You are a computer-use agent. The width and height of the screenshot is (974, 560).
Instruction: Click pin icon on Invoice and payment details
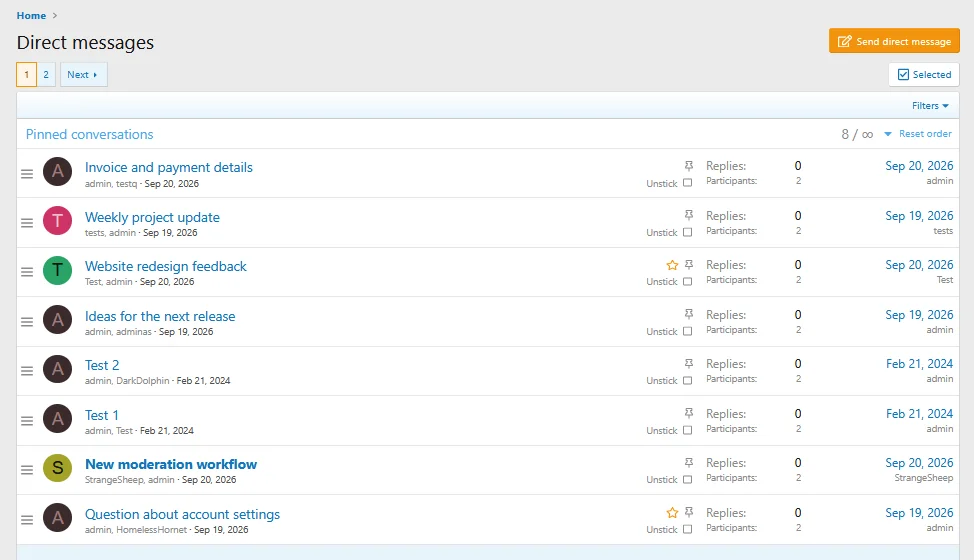[689, 166]
